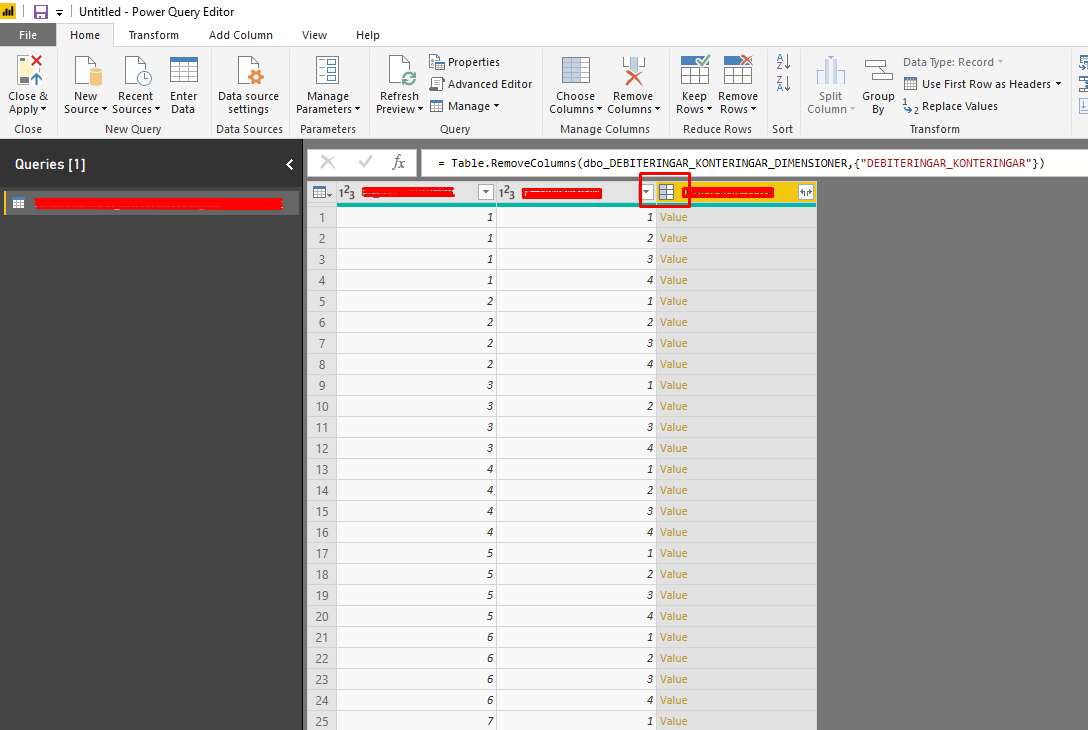Click the Group By icon
The height and width of the screenshot is (730, 1088).
pos(878,71)
